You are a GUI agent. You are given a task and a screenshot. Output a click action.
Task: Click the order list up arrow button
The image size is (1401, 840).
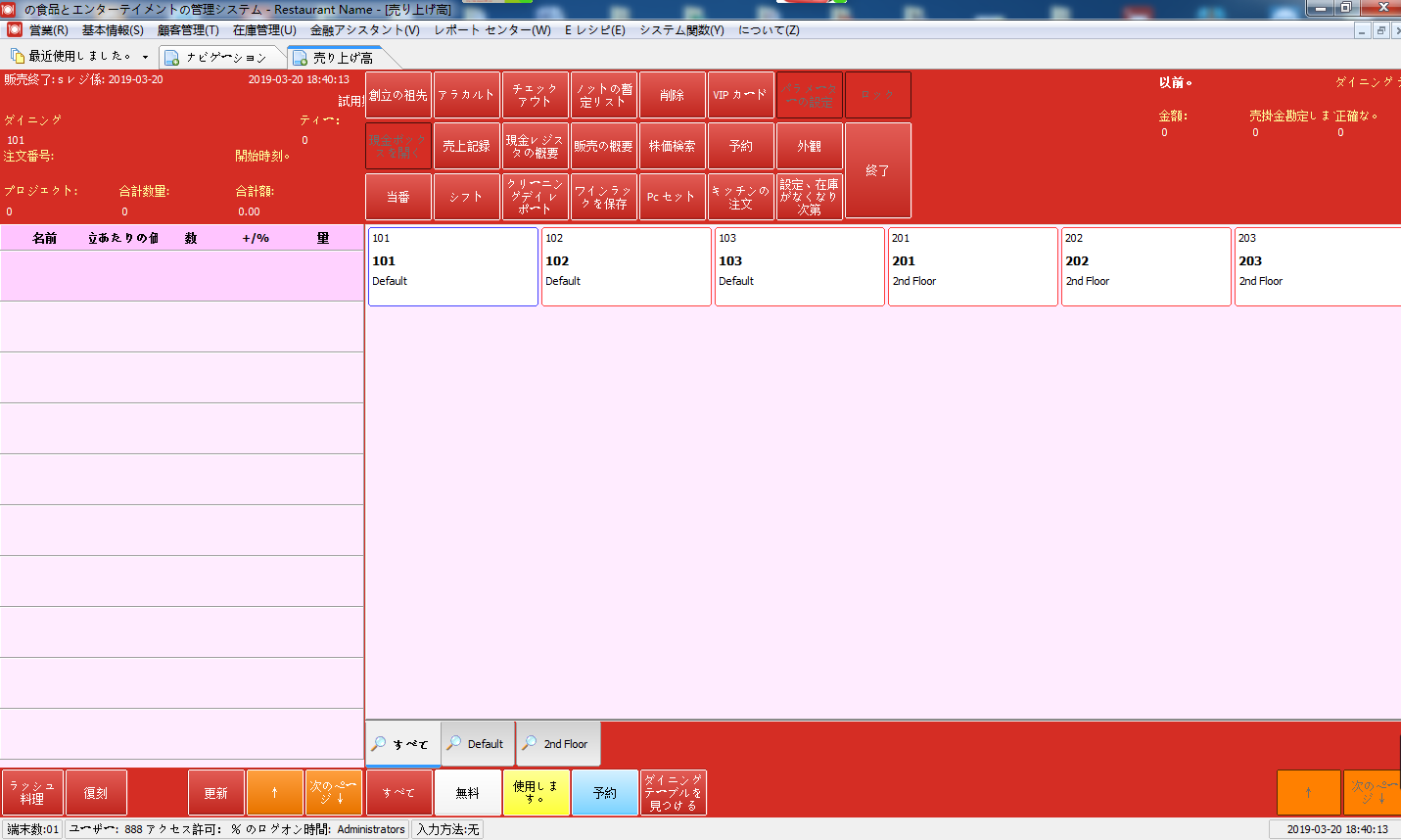(275, 793)
